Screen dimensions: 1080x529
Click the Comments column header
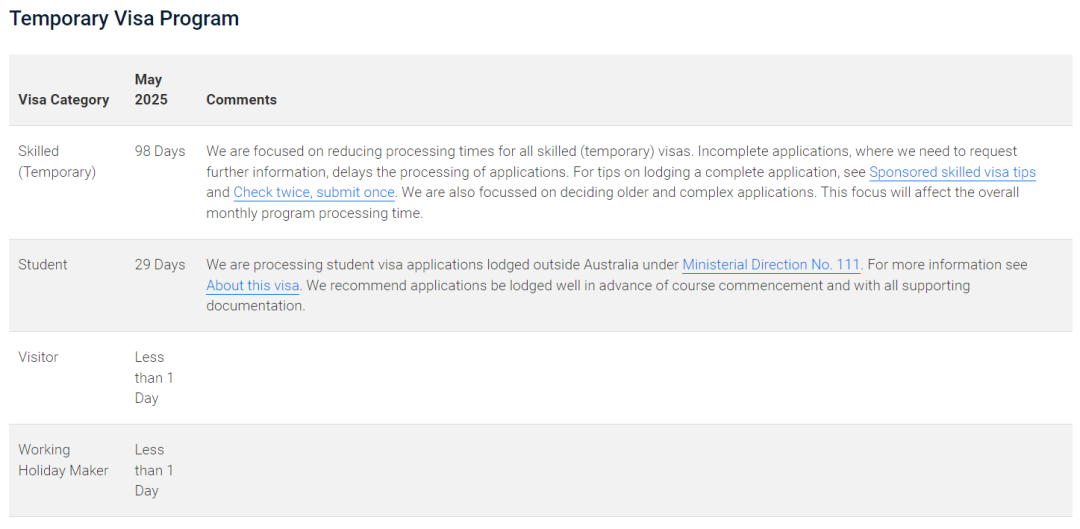[x=241, y=100]
